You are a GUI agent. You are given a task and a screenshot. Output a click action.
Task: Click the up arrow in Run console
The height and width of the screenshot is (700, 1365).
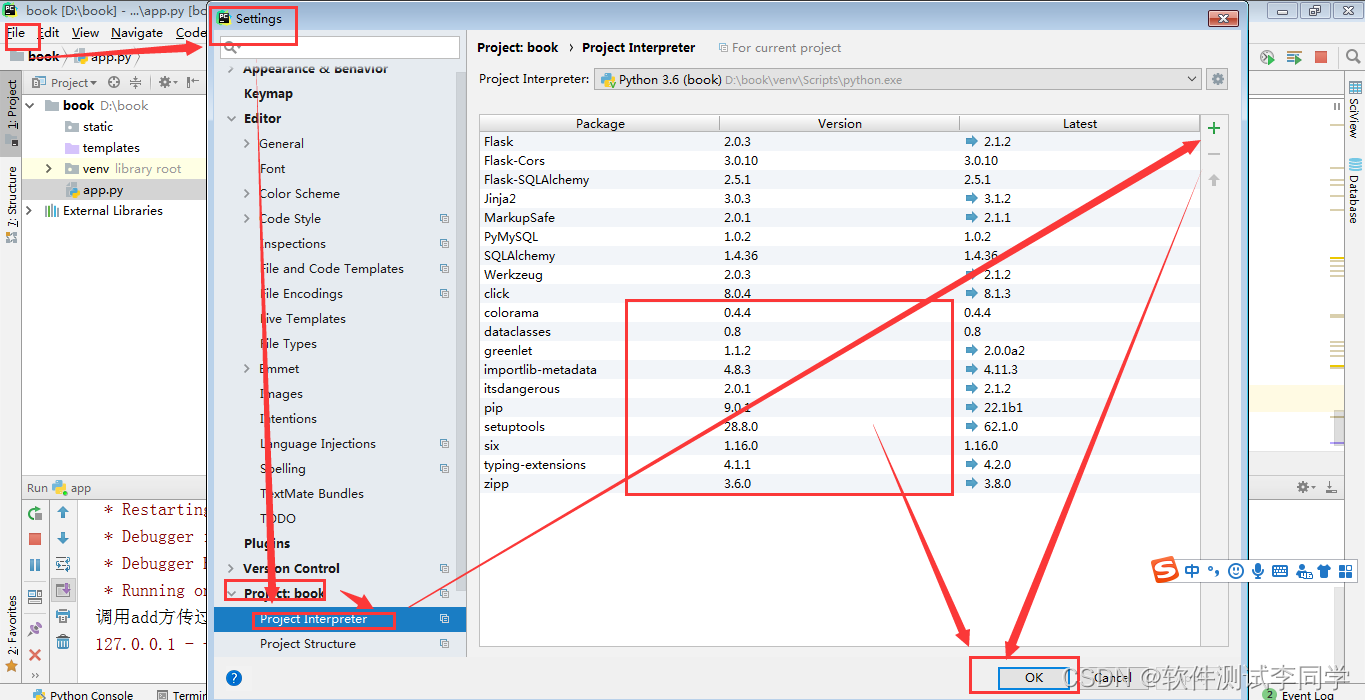[x=63, y=513]
